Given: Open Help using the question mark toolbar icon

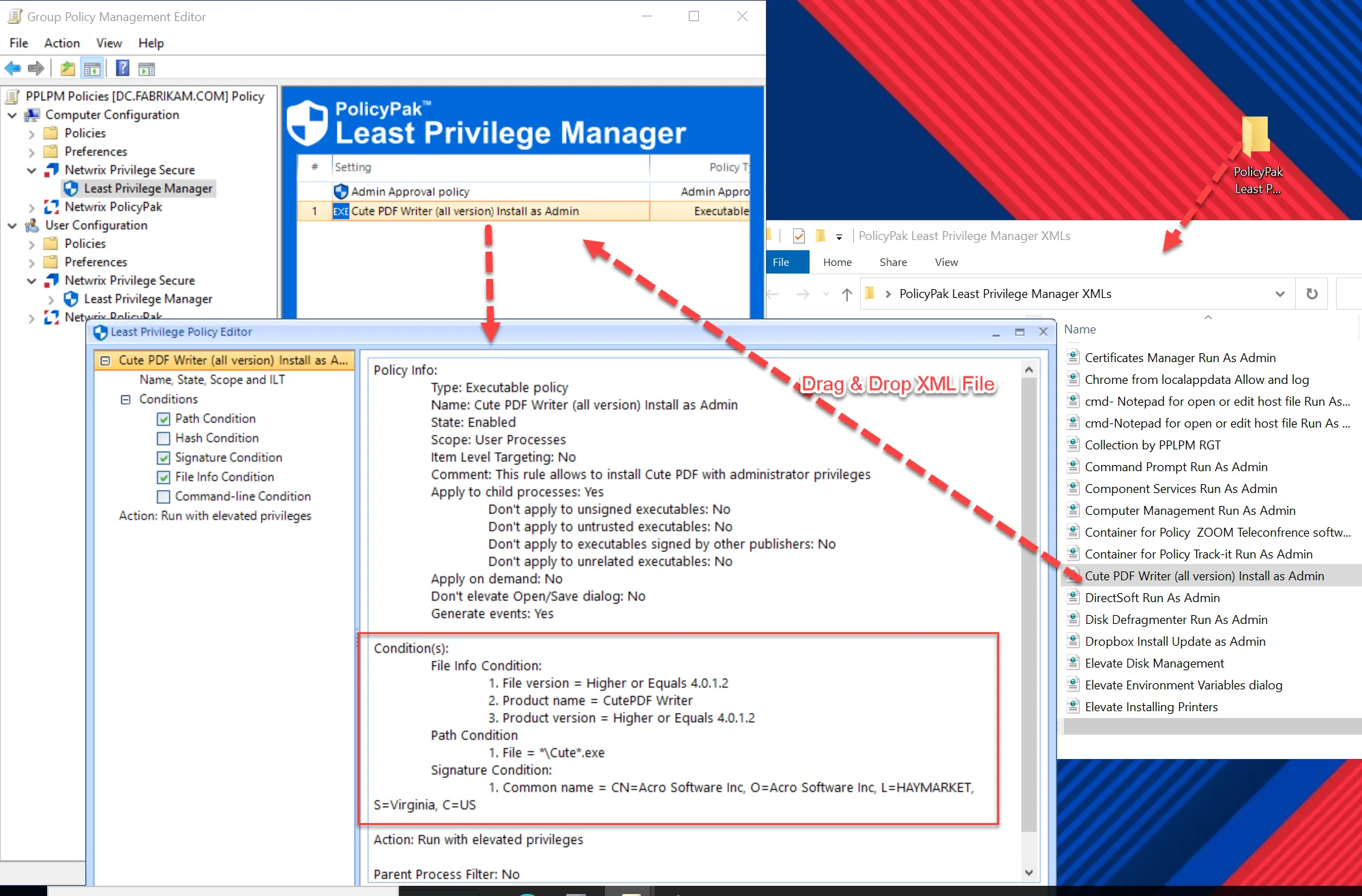Looking at the screenshot, I should pyautogui.click(x=122, y=68).
